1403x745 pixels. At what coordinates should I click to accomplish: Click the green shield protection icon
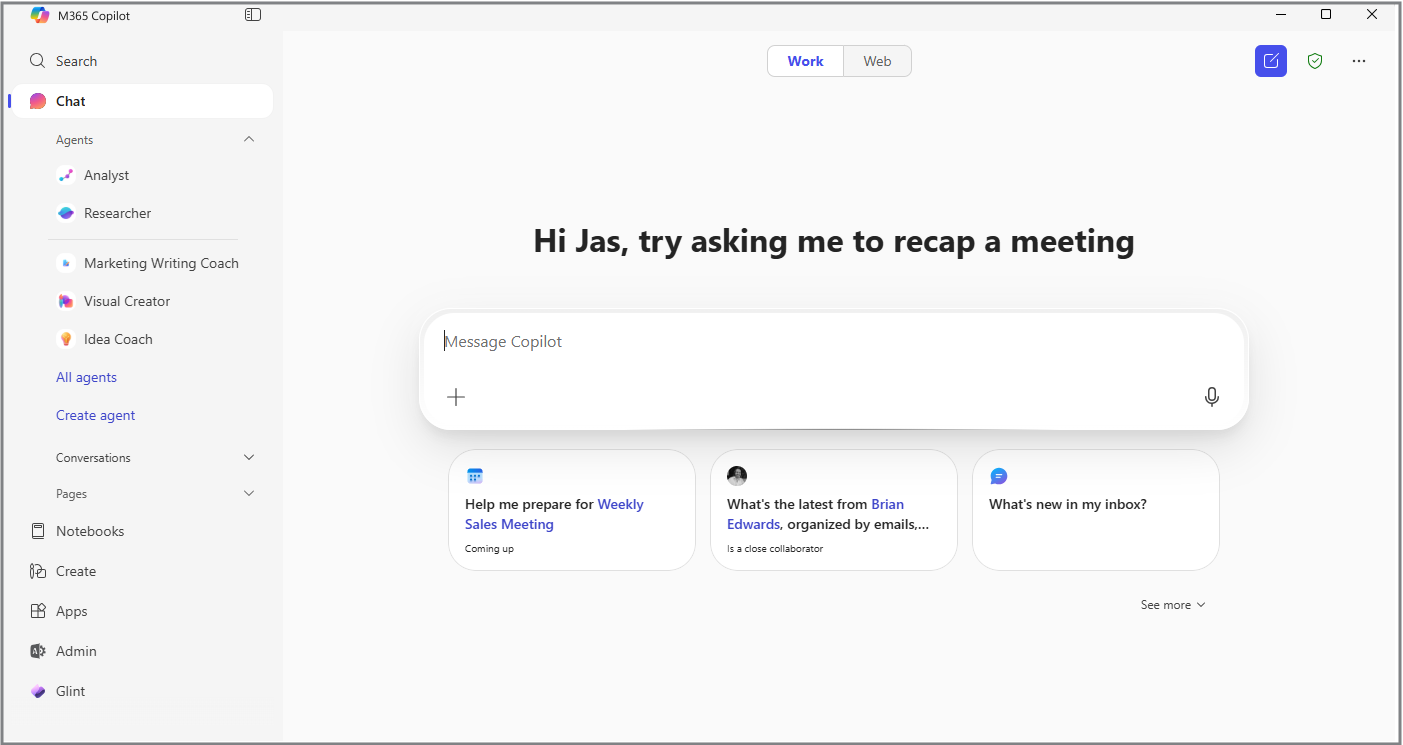click(x=1315, y=61)
